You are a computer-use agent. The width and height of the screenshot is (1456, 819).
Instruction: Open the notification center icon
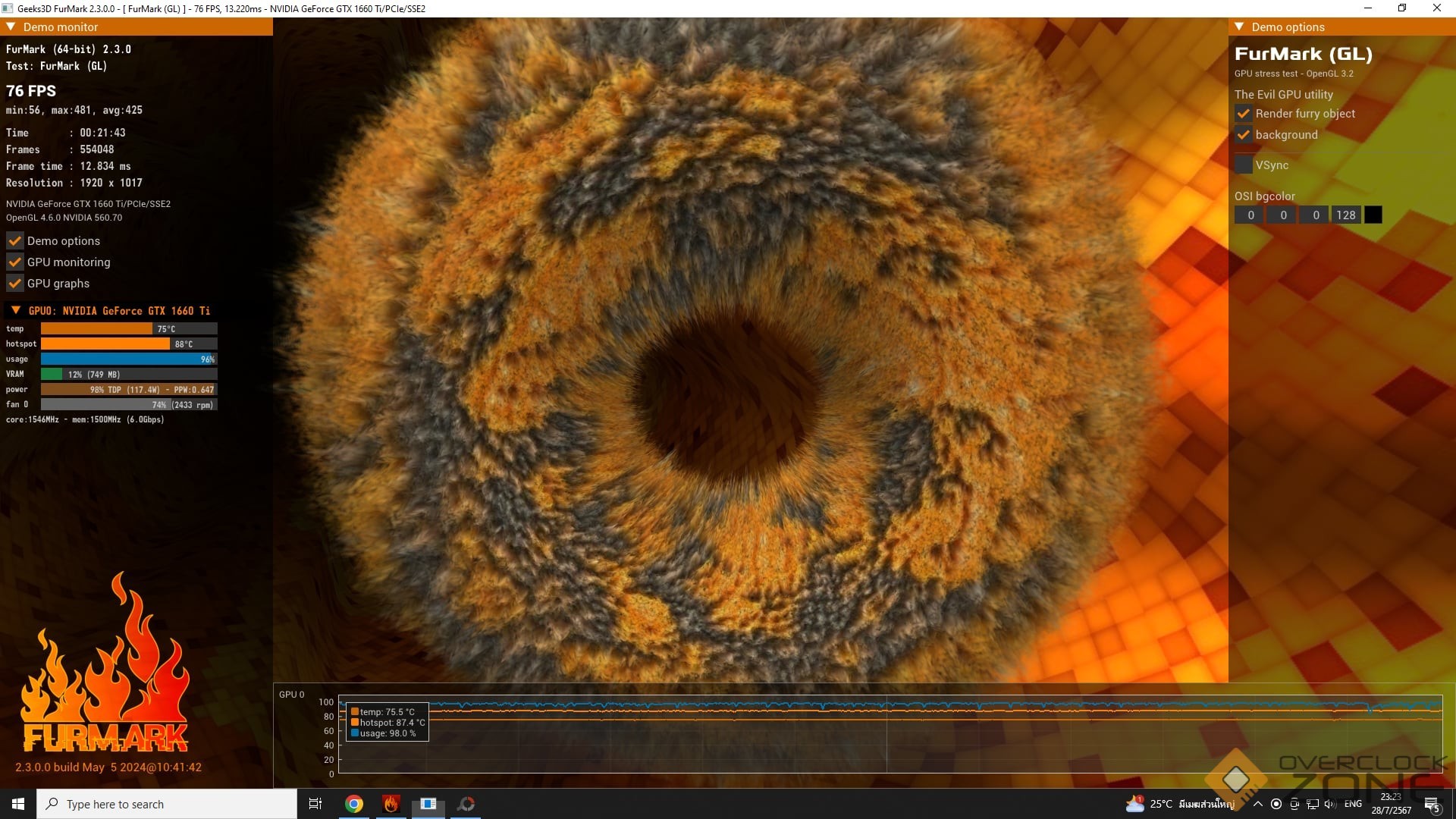click(x=1432, y=804)
